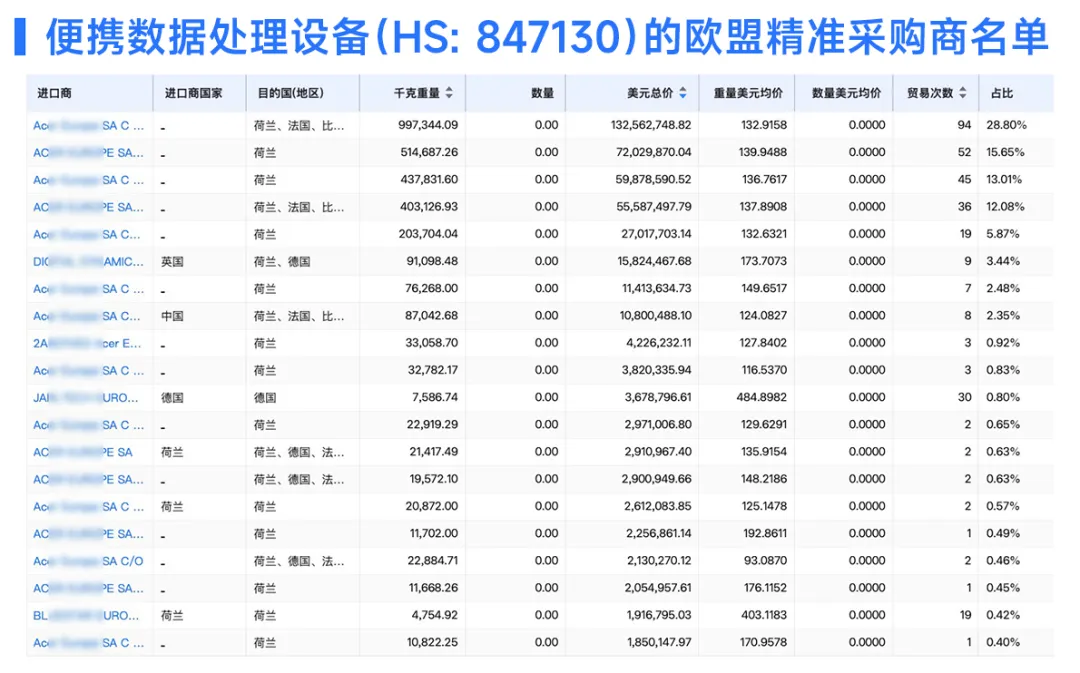
Task: Sort by 美元总价 using its sort arrows
Action: tap(683, 92)
